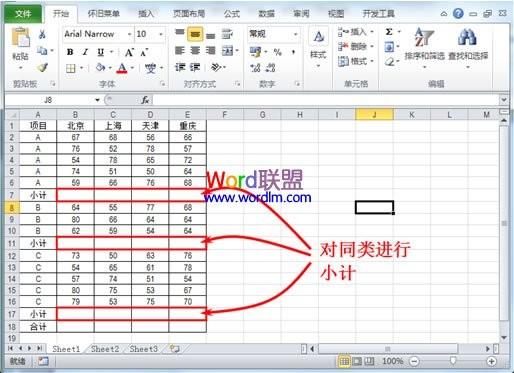Expand the Format (格式) cells dropdown

[372, 61]
